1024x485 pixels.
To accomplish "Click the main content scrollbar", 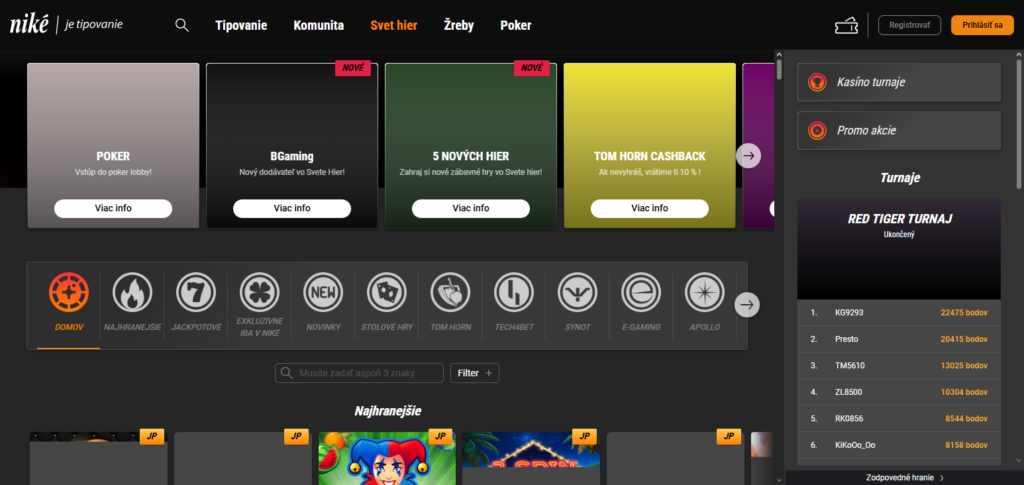I will pos(779,69).
